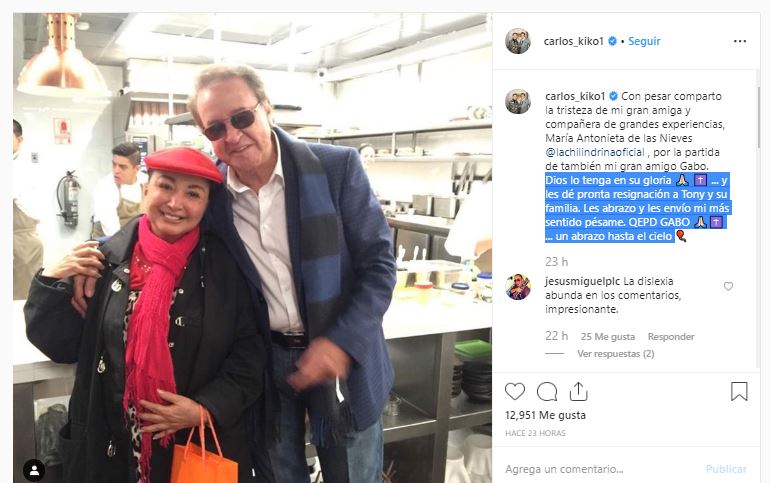
Task: Follow the account with Seguir
Action: pos(644,41)
